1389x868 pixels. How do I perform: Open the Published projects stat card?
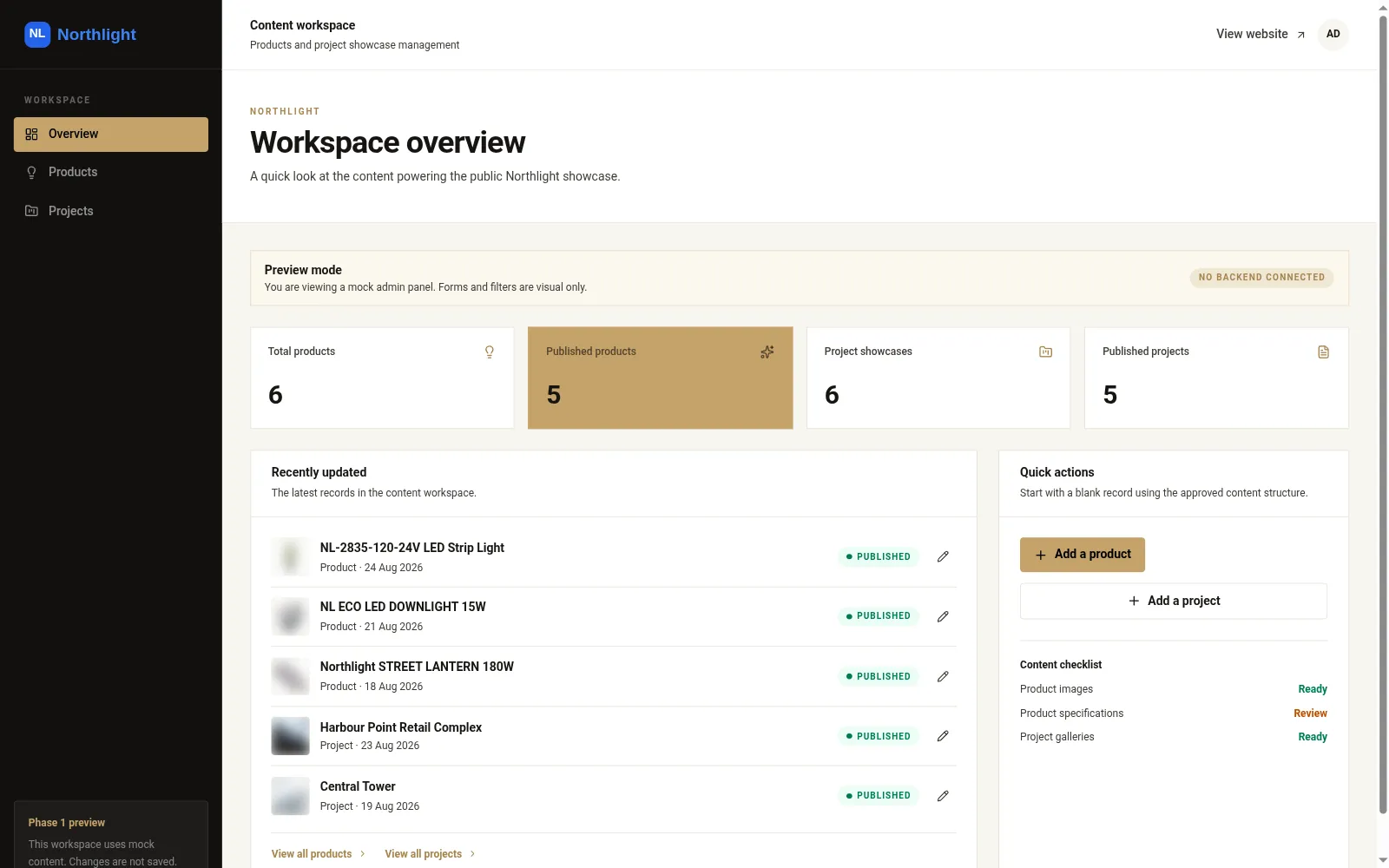(1216, 378)
